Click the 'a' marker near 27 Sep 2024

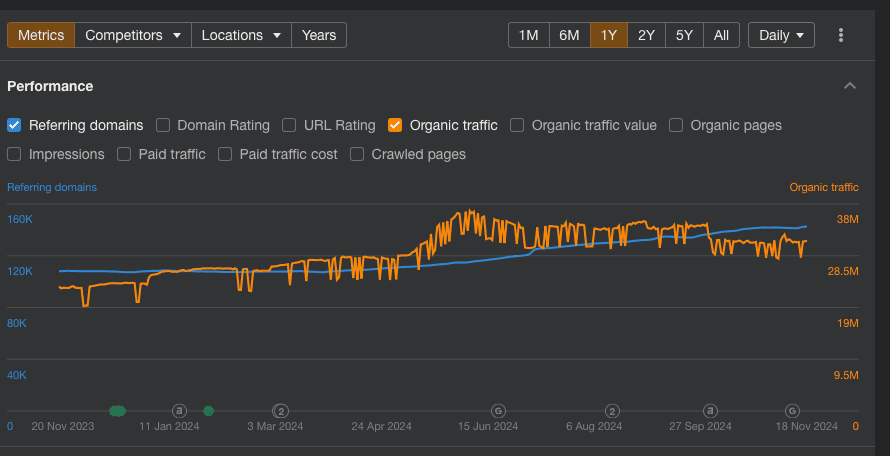click(x=710, y=410)
